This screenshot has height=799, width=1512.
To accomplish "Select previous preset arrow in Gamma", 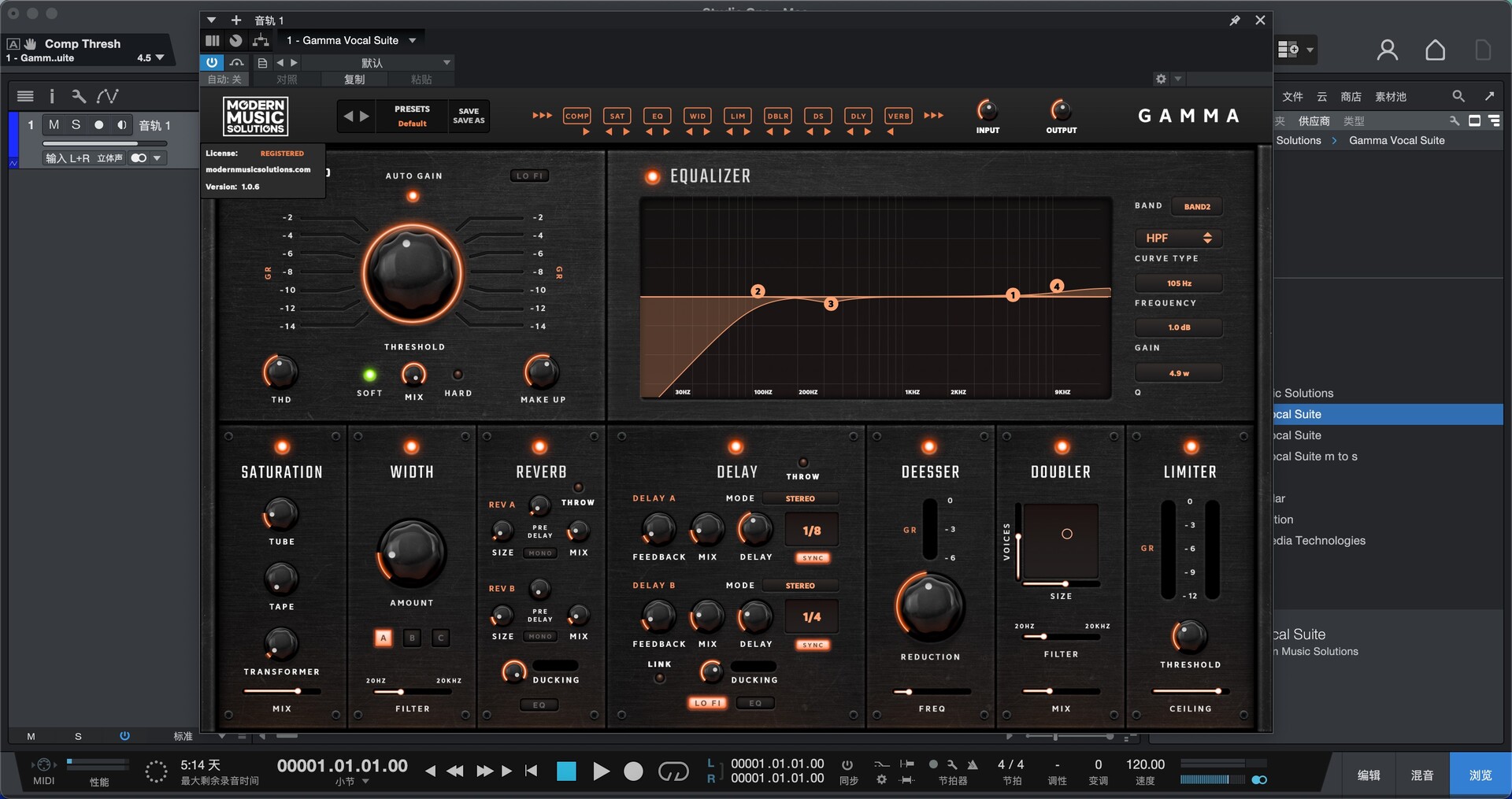I will point(348,117).
